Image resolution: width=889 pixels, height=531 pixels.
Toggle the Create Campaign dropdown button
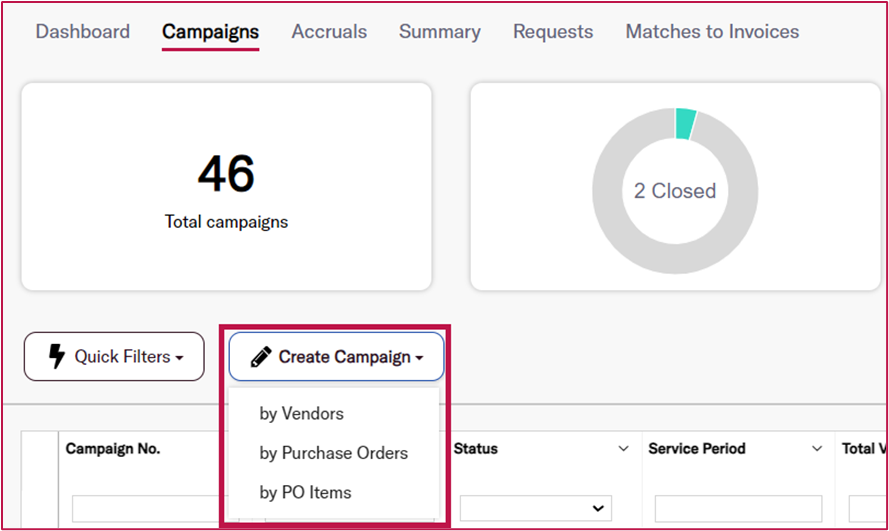click(336, 356)
